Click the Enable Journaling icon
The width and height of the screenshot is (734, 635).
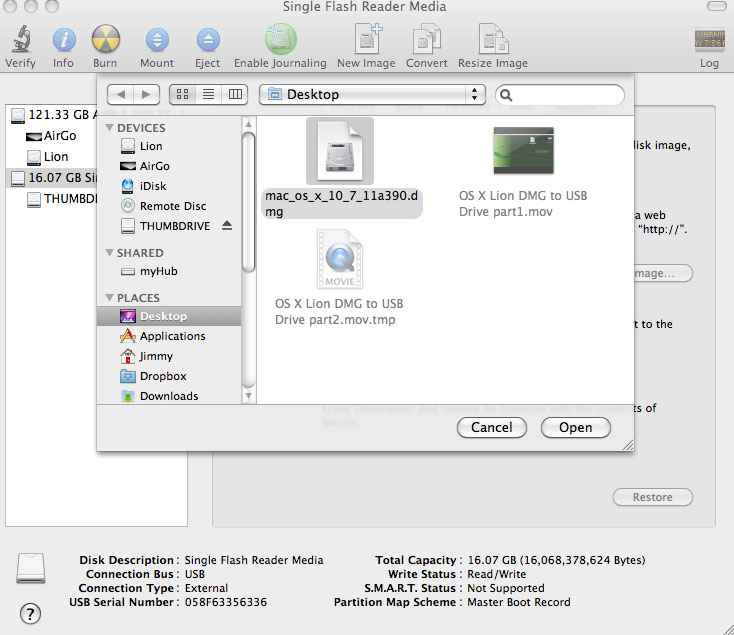tap(280, 39)
